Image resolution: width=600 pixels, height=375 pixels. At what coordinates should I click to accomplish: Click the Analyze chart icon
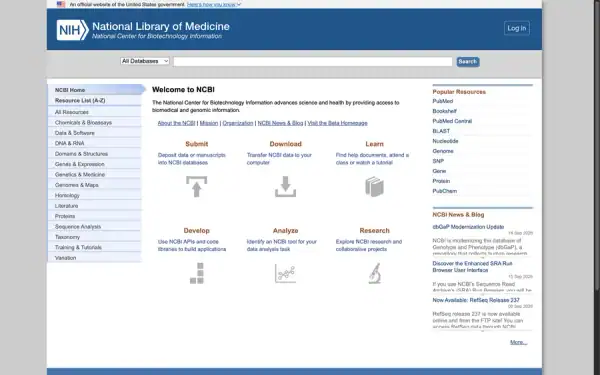pos(285,273)
